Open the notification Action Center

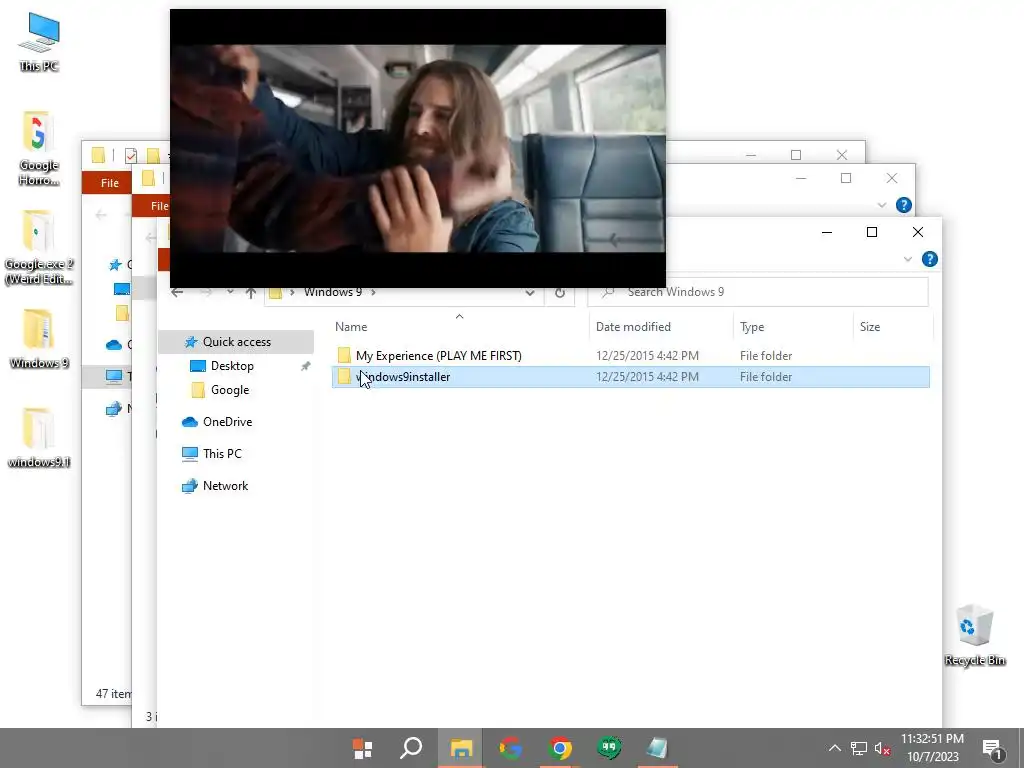tap(992, 748)
